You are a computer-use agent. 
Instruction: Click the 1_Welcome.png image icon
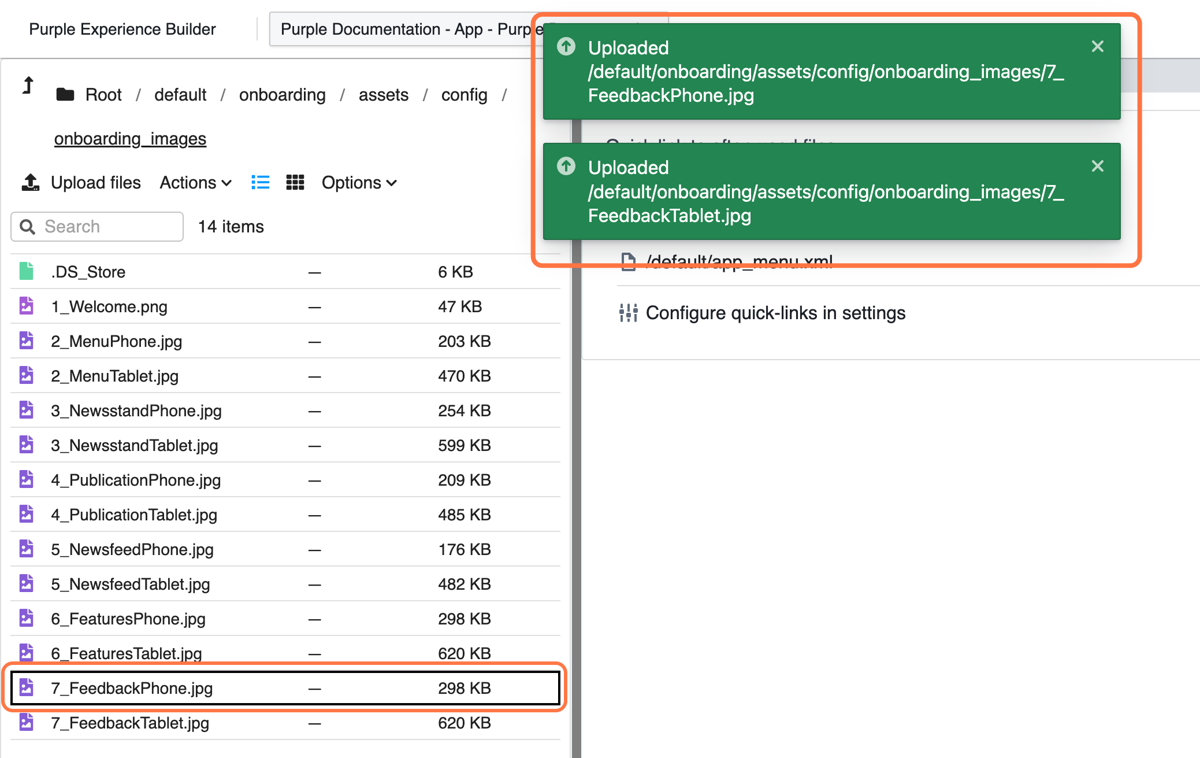point(27,306)
